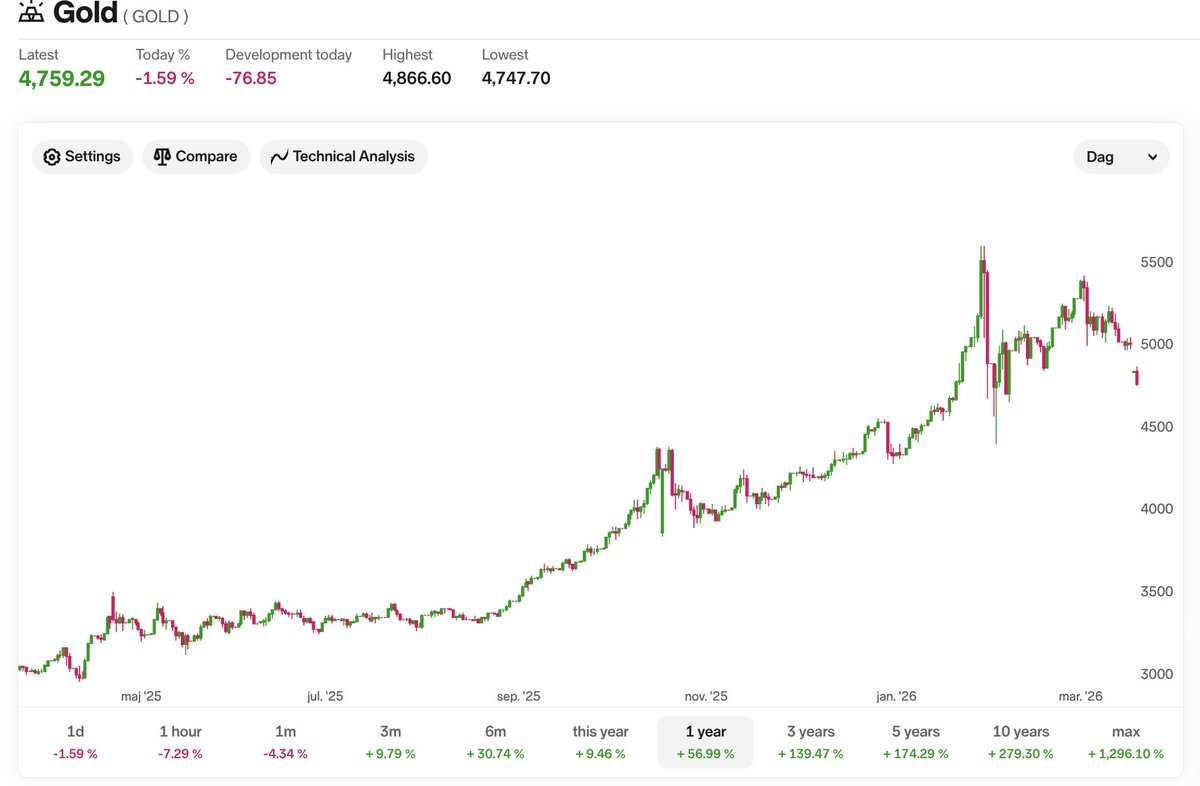Click the jul. '25 date axis label
1200x786 pixels.
325,696
